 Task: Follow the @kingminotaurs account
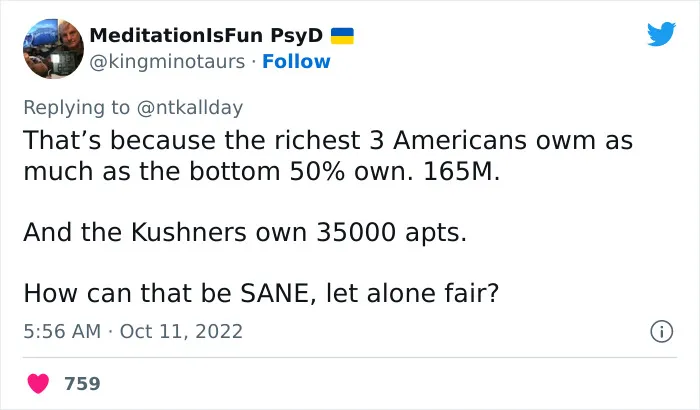(x=296, y=62)
